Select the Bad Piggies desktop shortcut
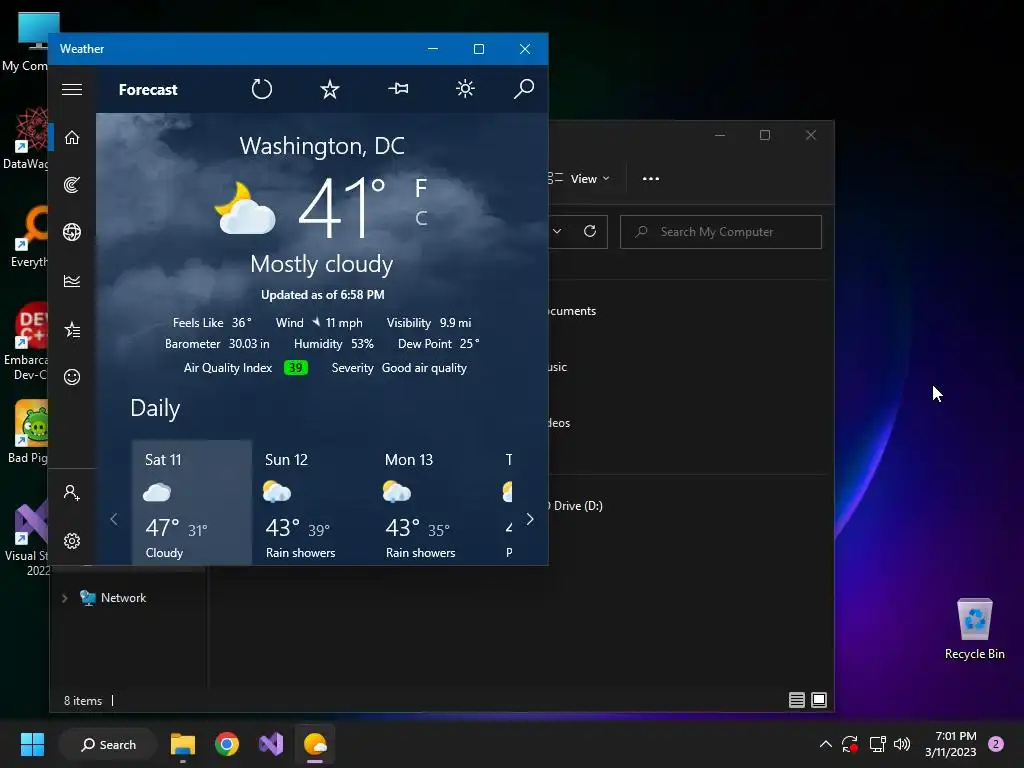Viewport: 1024px width, 768px height. point(27,432)
